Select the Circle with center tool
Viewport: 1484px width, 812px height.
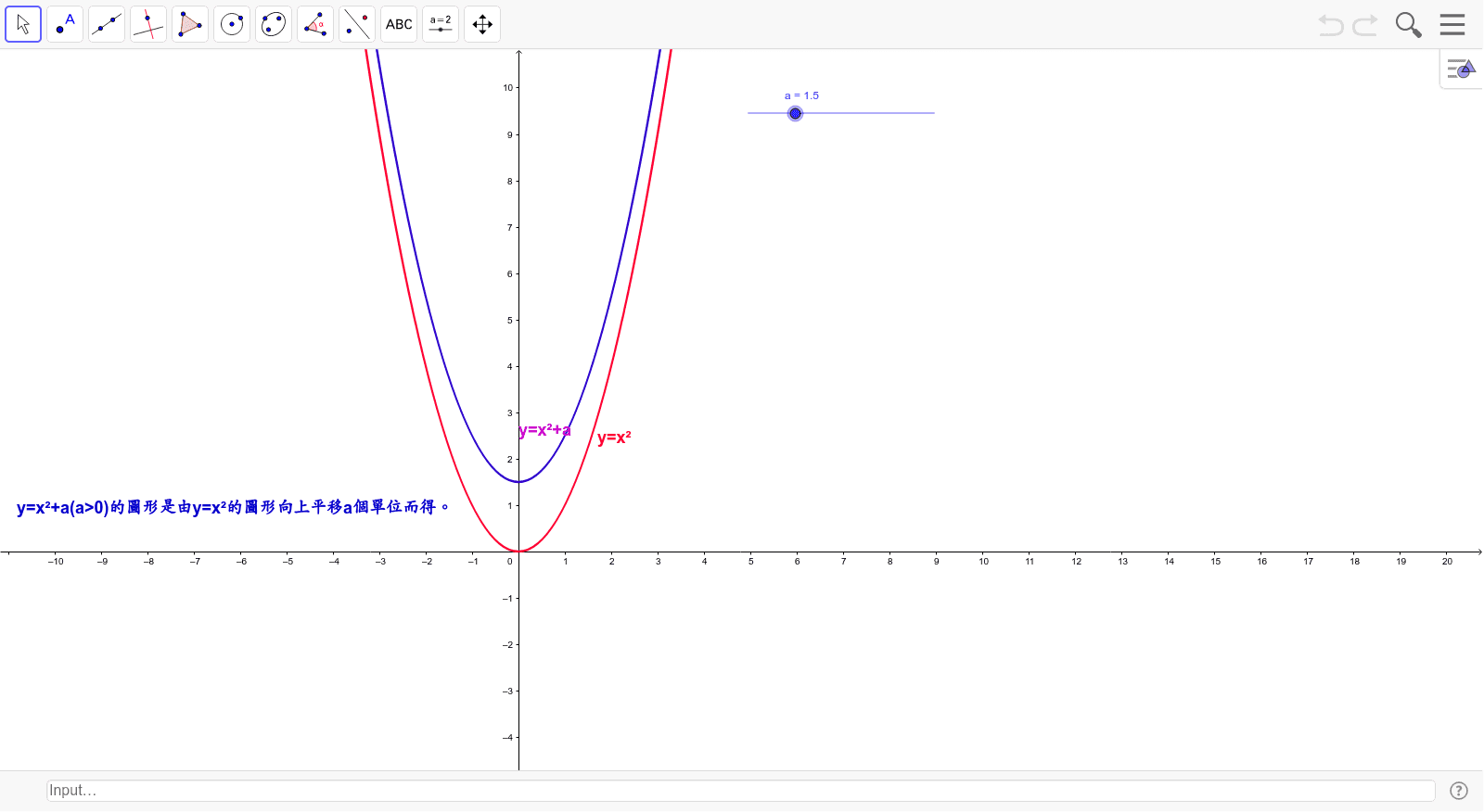[x=232, y=24]
